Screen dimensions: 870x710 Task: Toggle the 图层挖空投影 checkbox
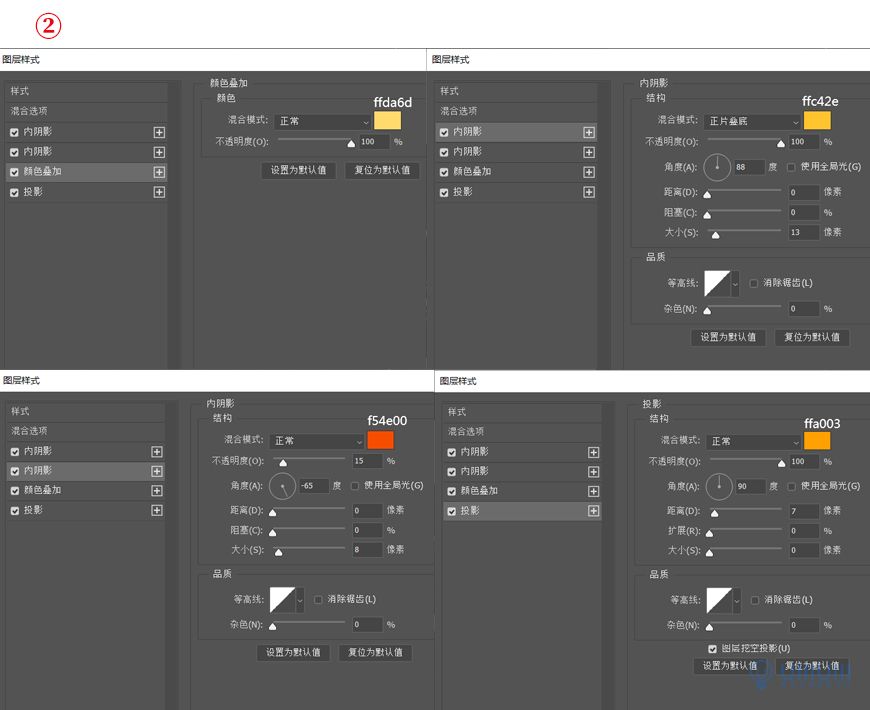tap(714, 648)
